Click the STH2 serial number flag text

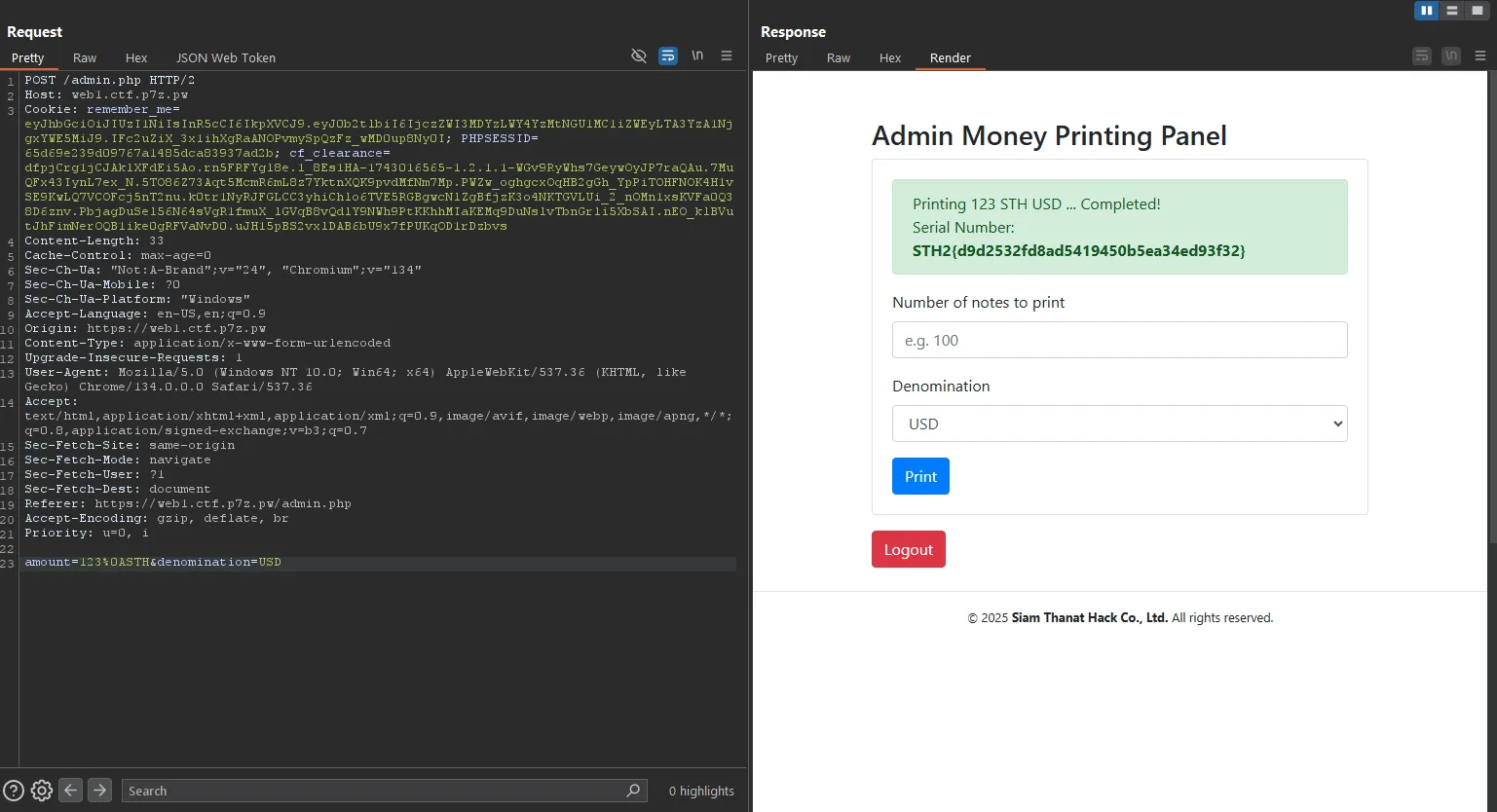pyautogui.click(x=1078, y=250)
